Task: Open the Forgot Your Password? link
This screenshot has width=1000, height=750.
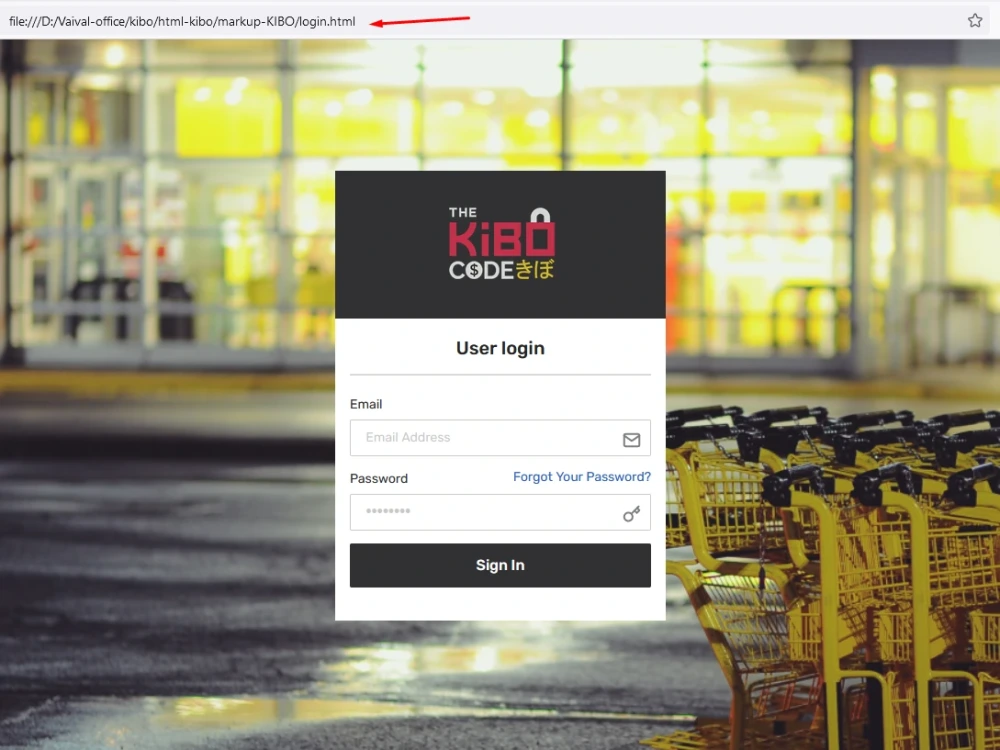Action: tap(582, 477)
